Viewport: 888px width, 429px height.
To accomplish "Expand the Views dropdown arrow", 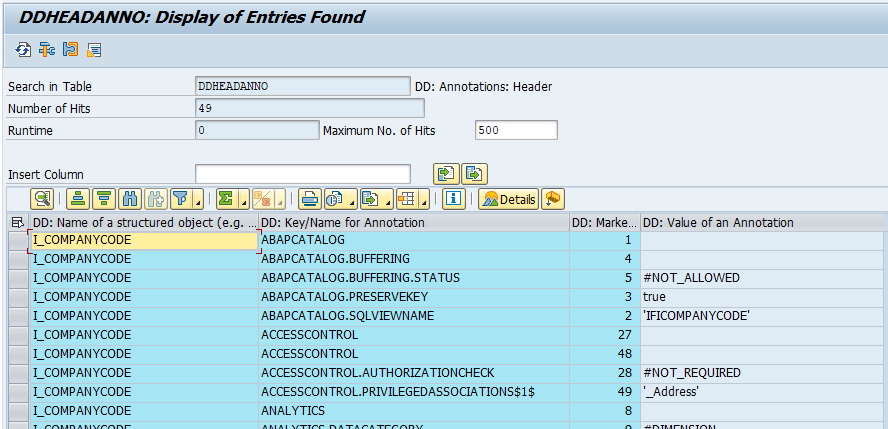I will click(x=352, y=199).
